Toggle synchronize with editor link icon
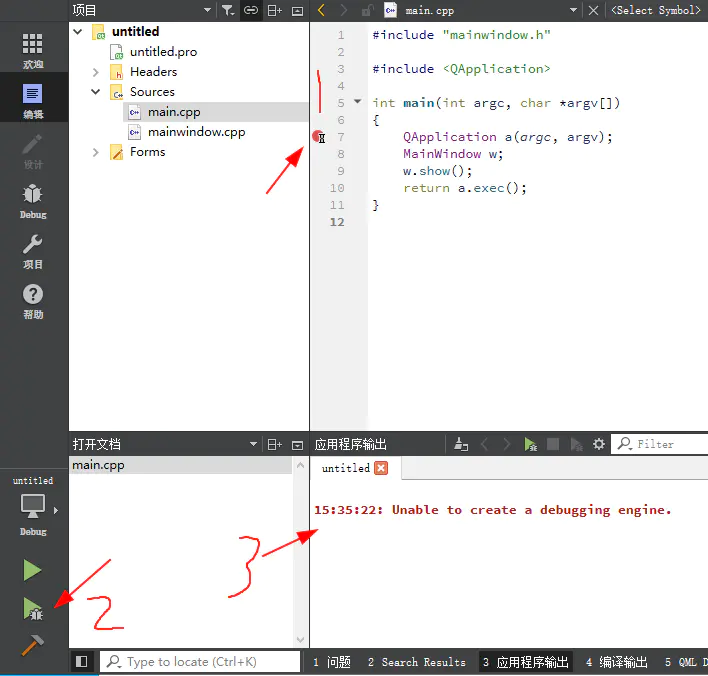 pyautogui.click(x=251, y=10)
